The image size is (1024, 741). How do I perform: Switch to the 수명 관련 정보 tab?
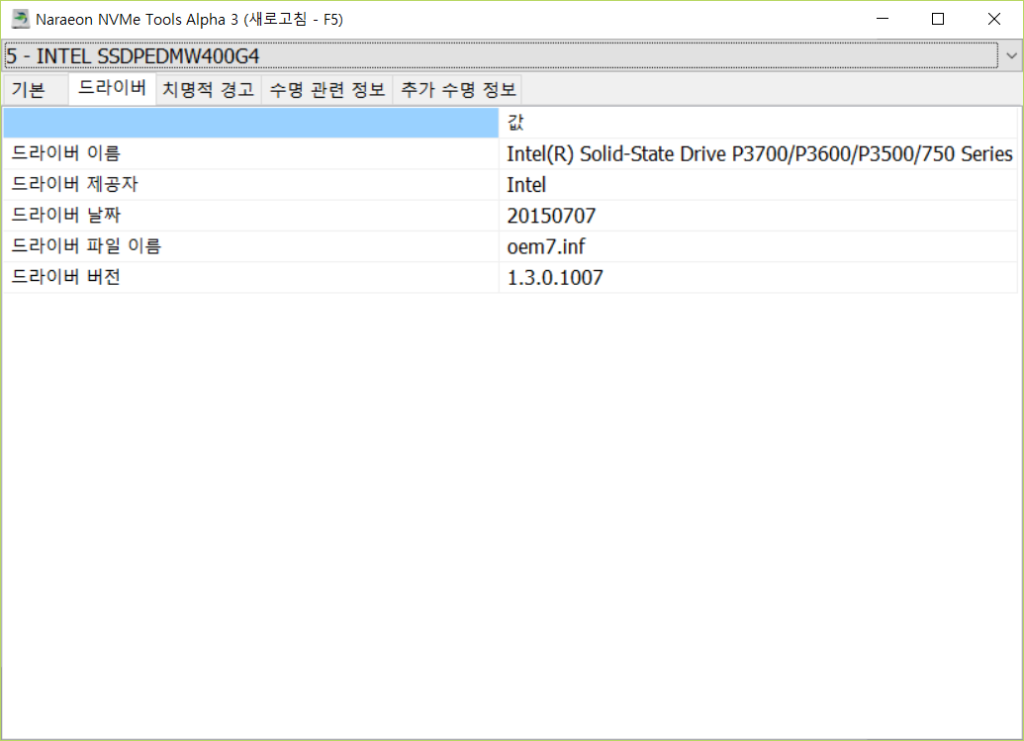[327, 89]
